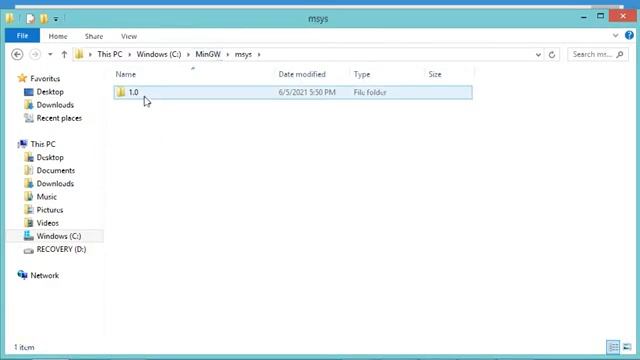Open Desktop under Favorites
This screenshot has width=640, height=360.
[x=50, y=92]
